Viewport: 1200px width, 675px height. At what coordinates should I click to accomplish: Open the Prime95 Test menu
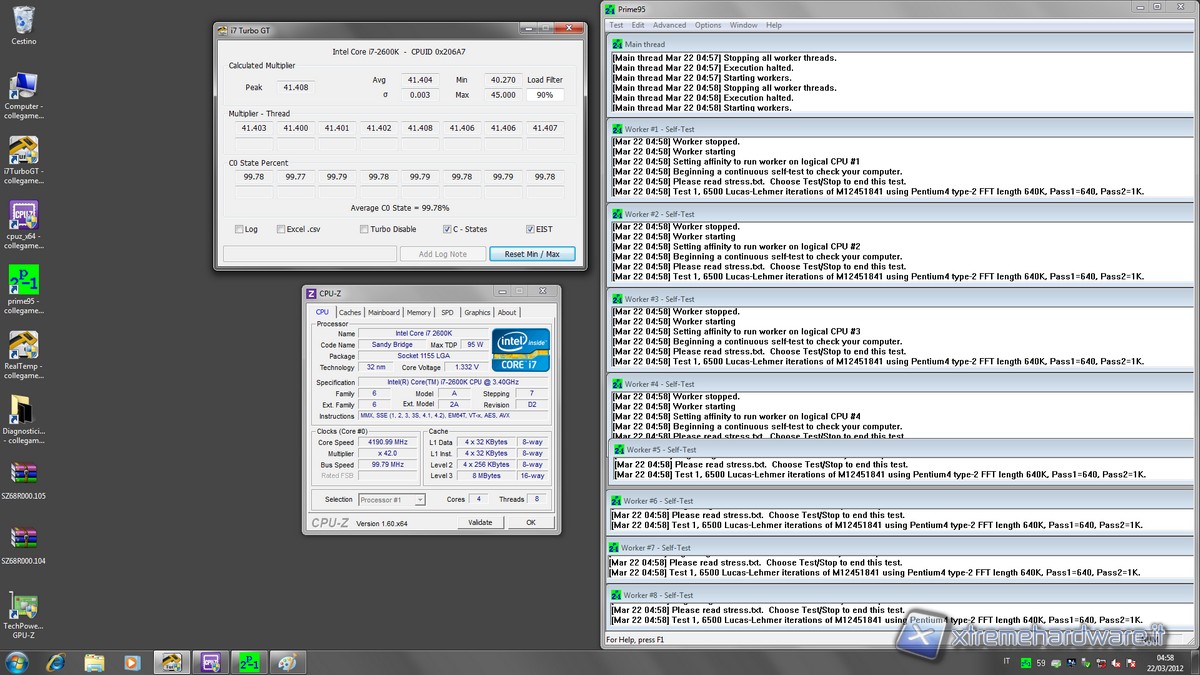(x=616, y=25)
